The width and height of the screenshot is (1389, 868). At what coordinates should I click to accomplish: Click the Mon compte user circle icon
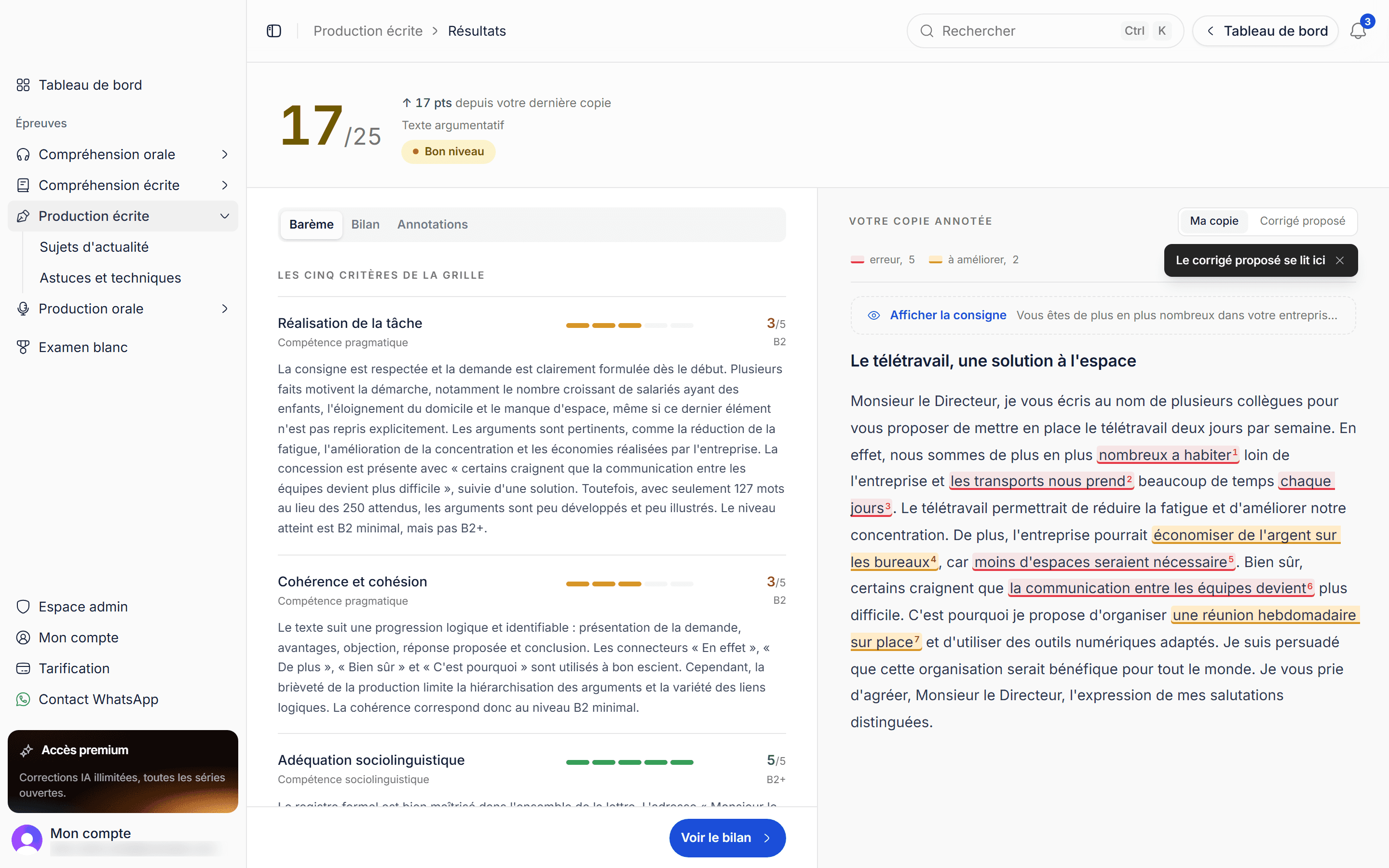tap(23, 638)
